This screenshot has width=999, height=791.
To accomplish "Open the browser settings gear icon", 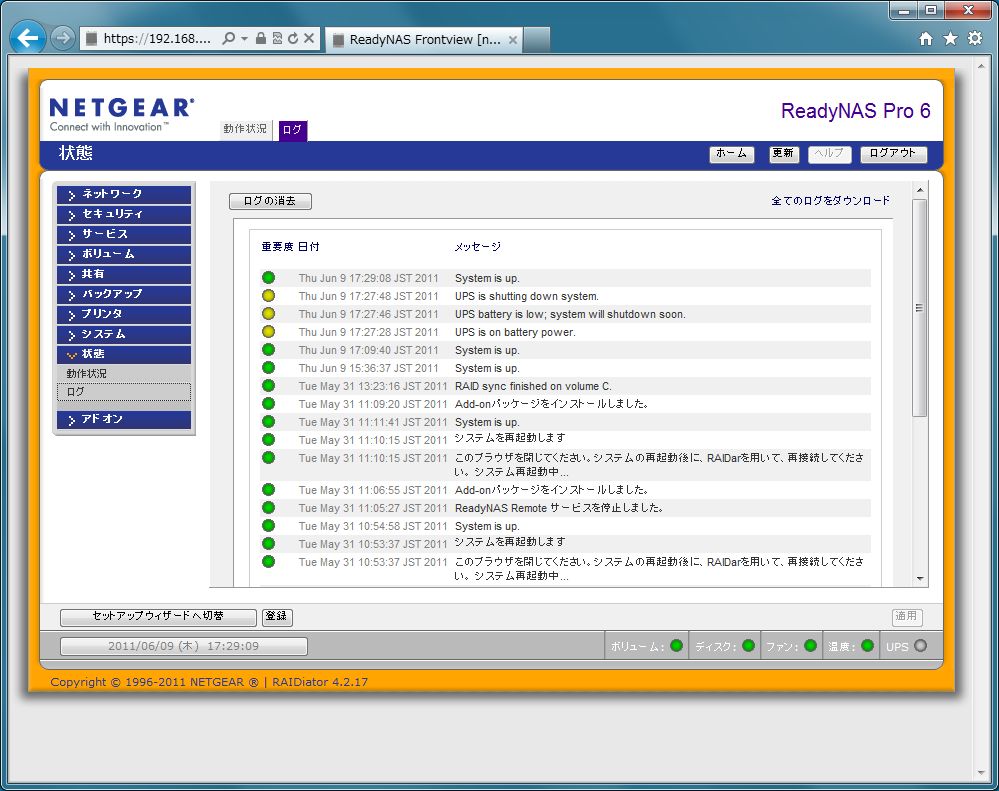I will [x=975, y=39].
